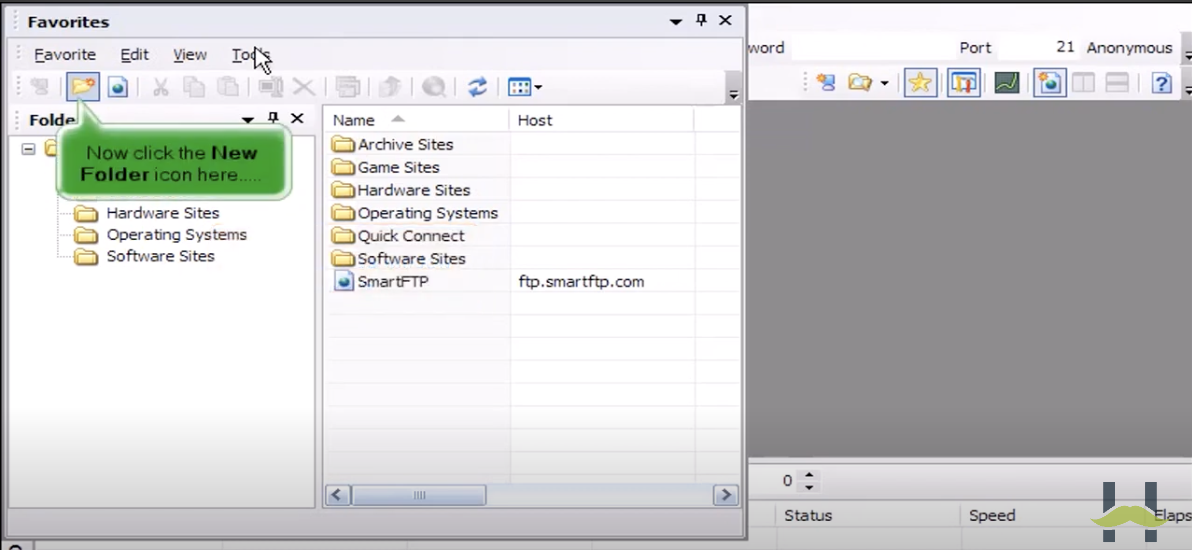1192x550 pixels.
Task: Select Operating Systems in Folders tree
Action: coord(176,234)
